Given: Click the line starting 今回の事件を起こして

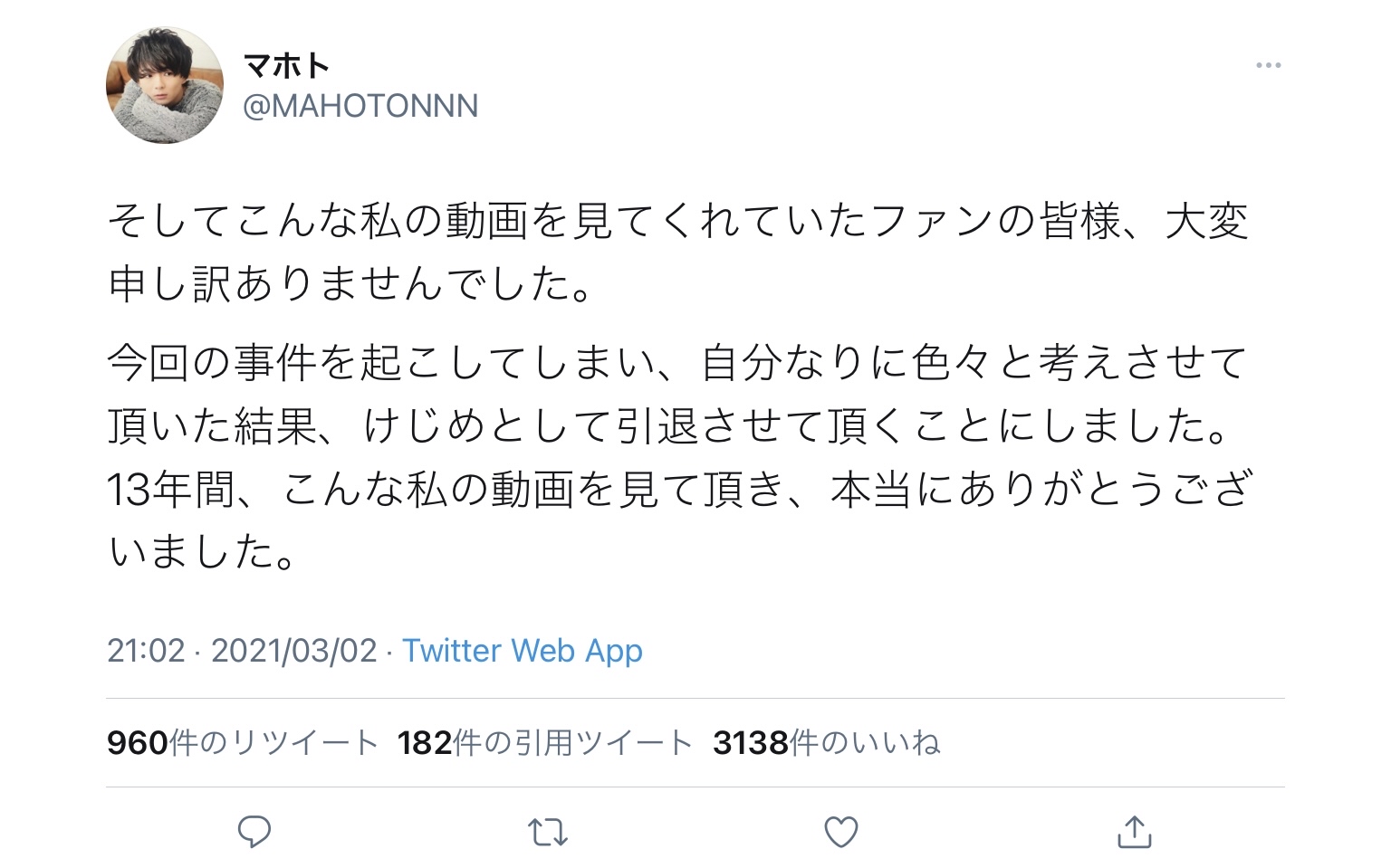Looking at the screenshot, I should [677, 363].
